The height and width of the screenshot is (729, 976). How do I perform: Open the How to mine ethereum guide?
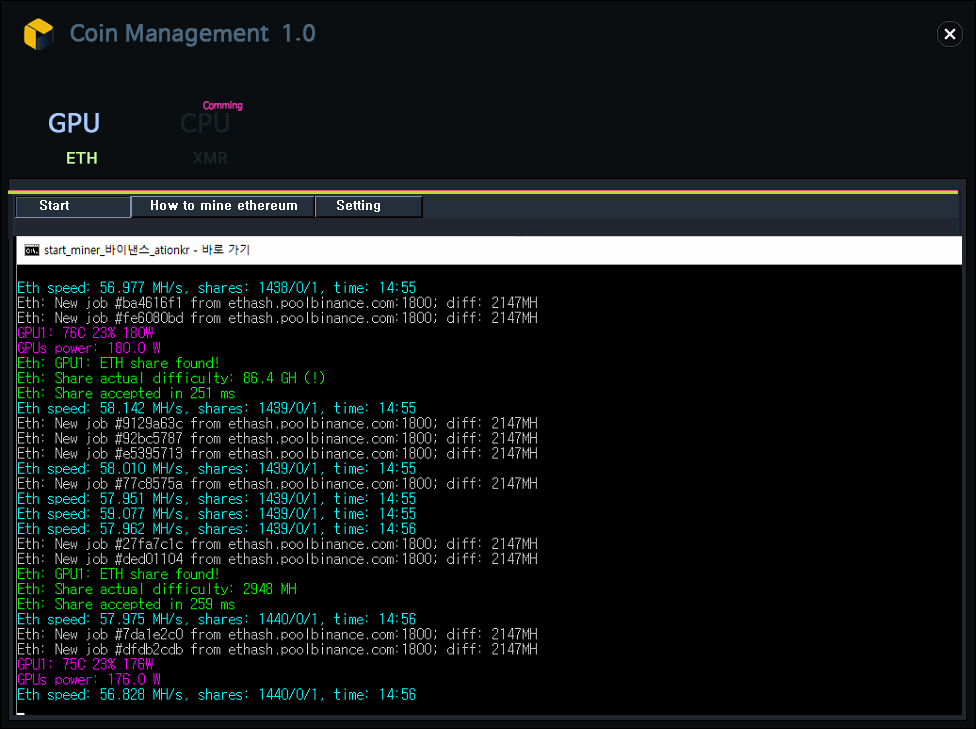(223, 206)
